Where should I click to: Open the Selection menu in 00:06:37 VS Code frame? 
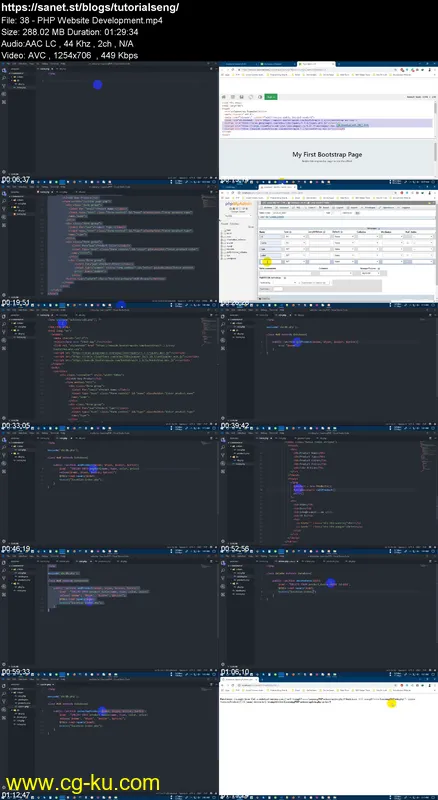23,64
